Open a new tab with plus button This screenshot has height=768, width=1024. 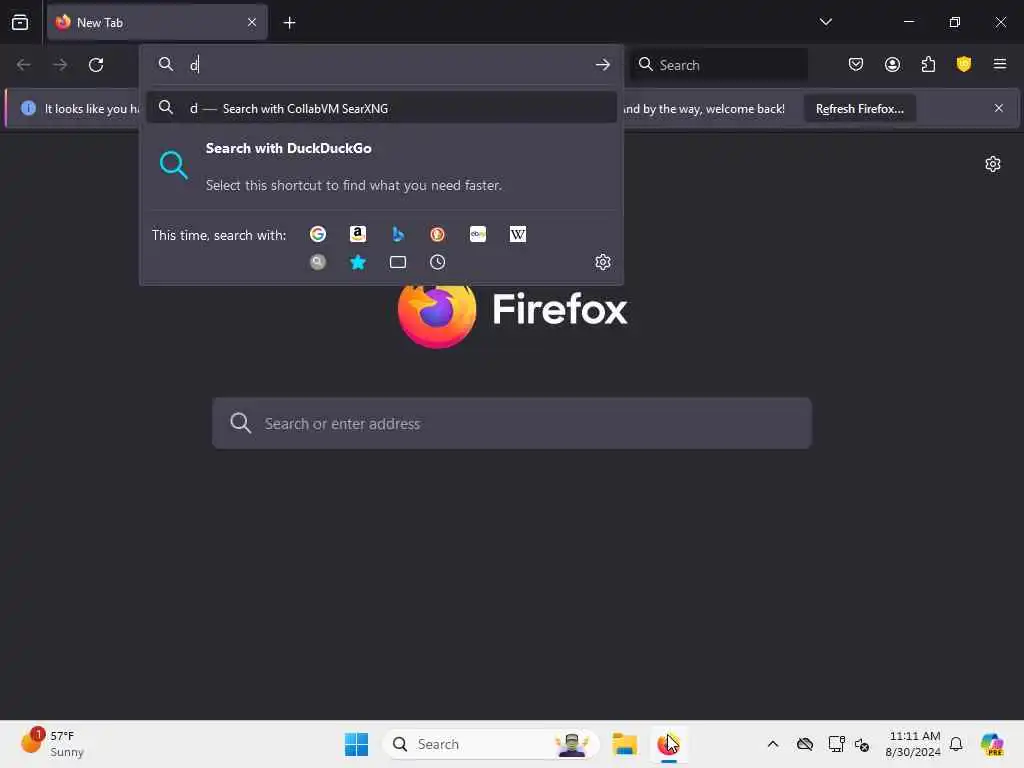coord(289,22)
